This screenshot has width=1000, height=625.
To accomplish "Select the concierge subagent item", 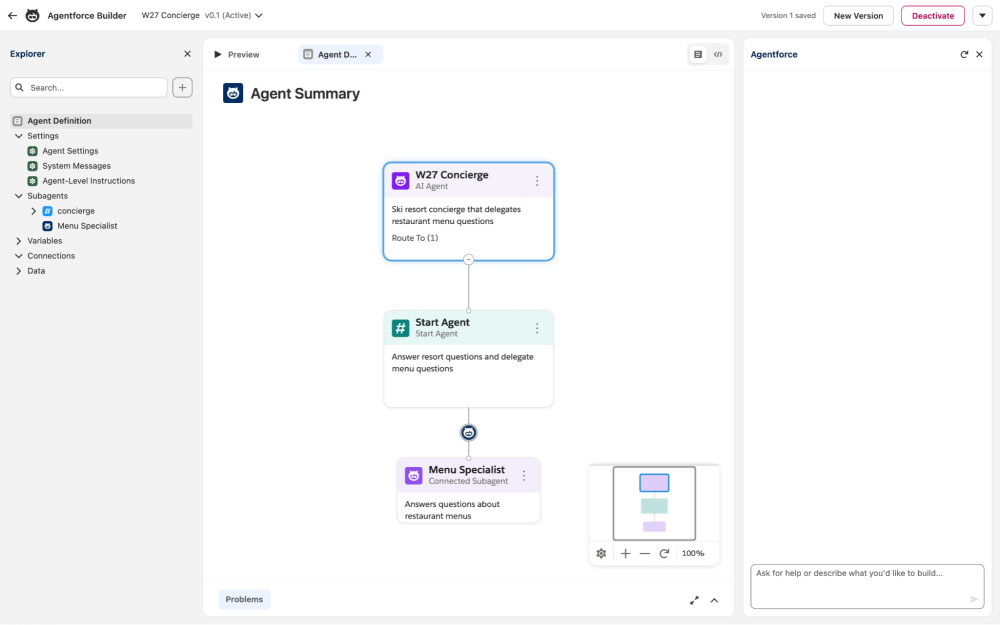I will tap(76, 210).
